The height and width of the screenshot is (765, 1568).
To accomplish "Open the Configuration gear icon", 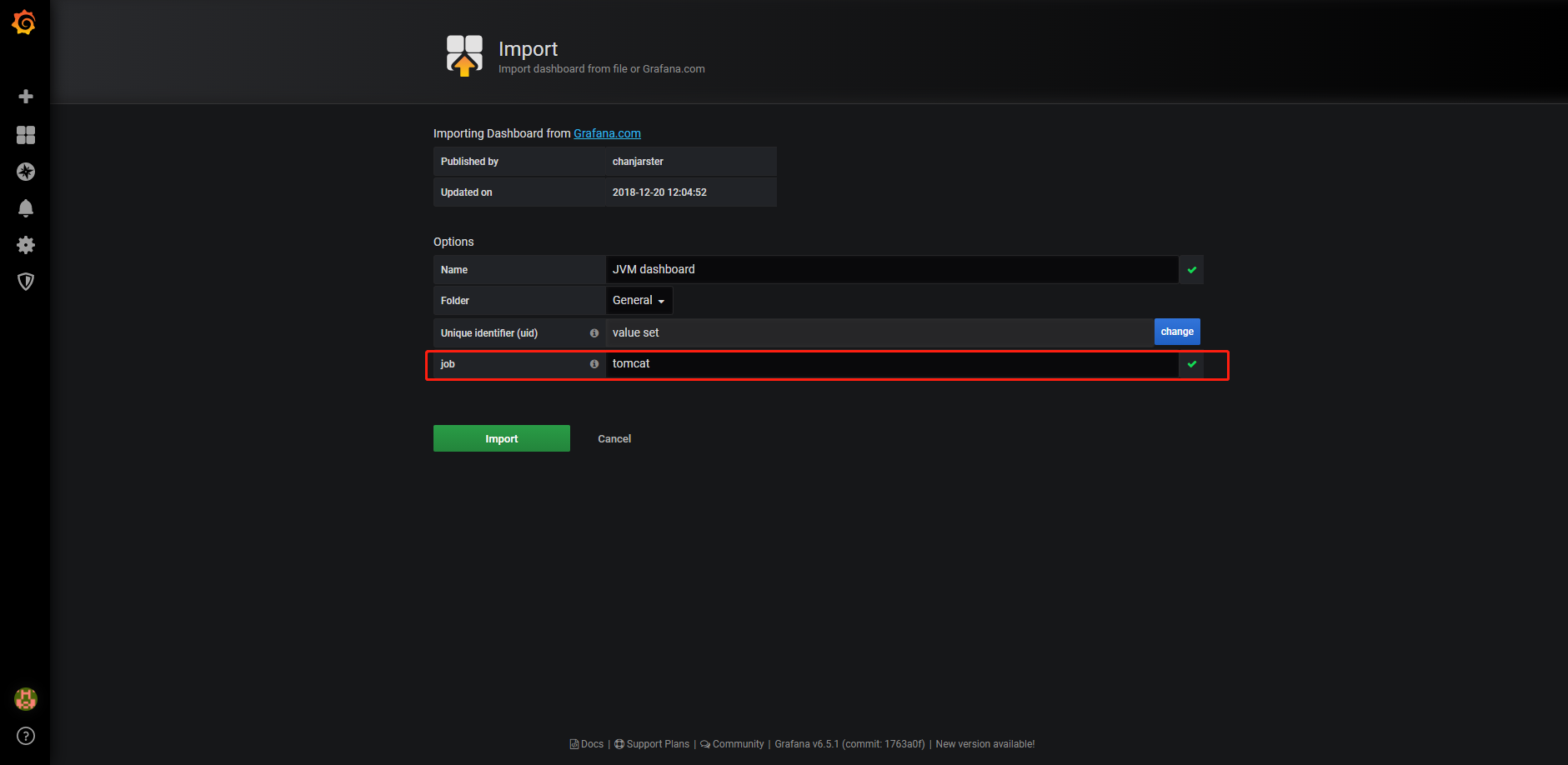I will pyautogui.click(x=26, y=245).
